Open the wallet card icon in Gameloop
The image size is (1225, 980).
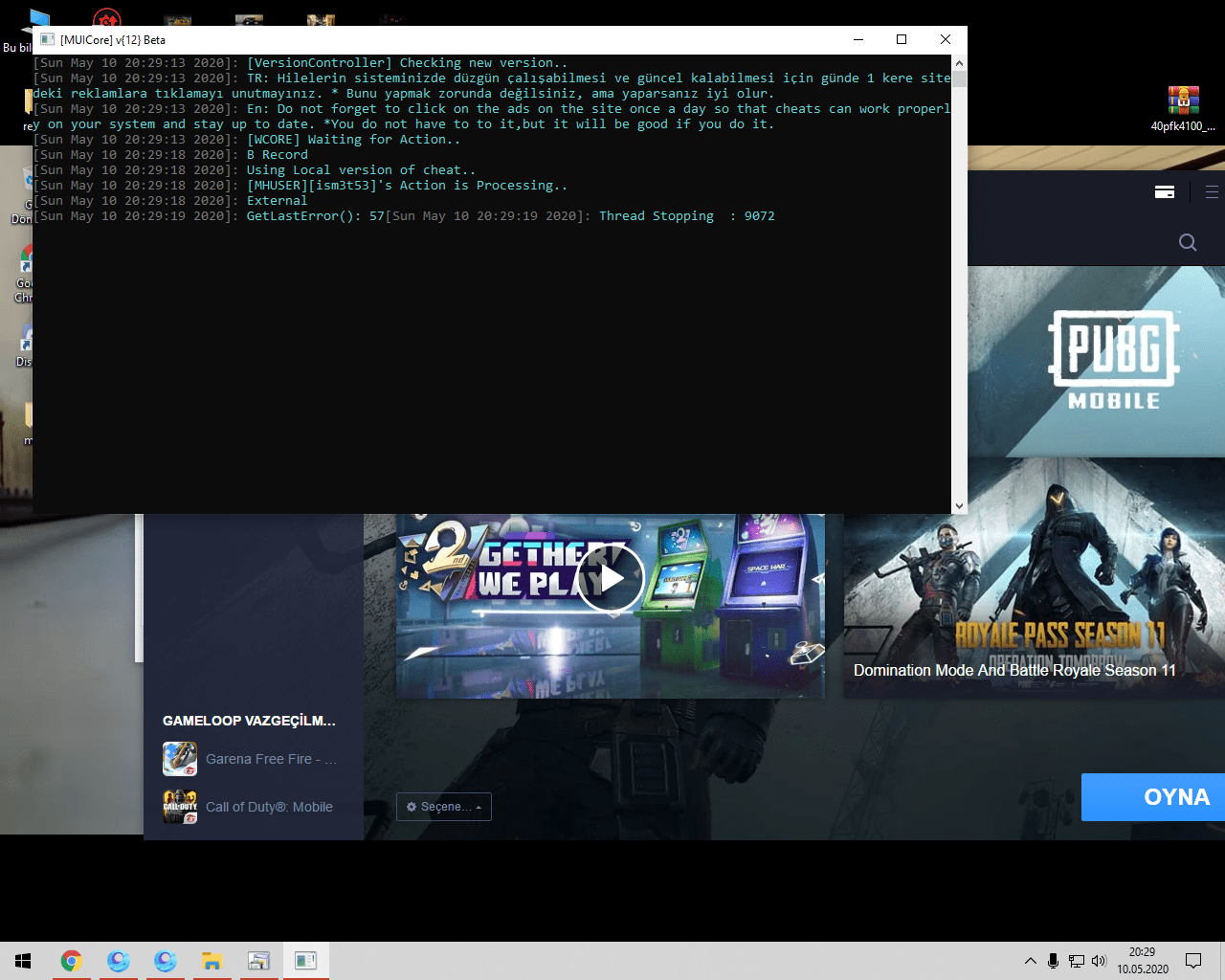coord(1165,192)
